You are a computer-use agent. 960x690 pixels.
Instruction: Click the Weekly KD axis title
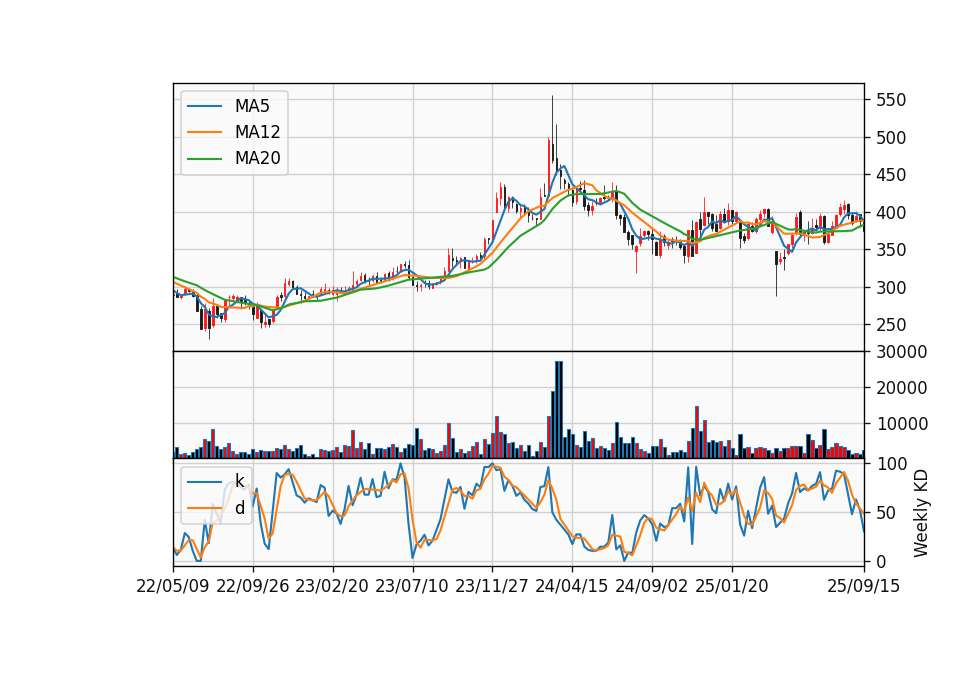(920, 514)
